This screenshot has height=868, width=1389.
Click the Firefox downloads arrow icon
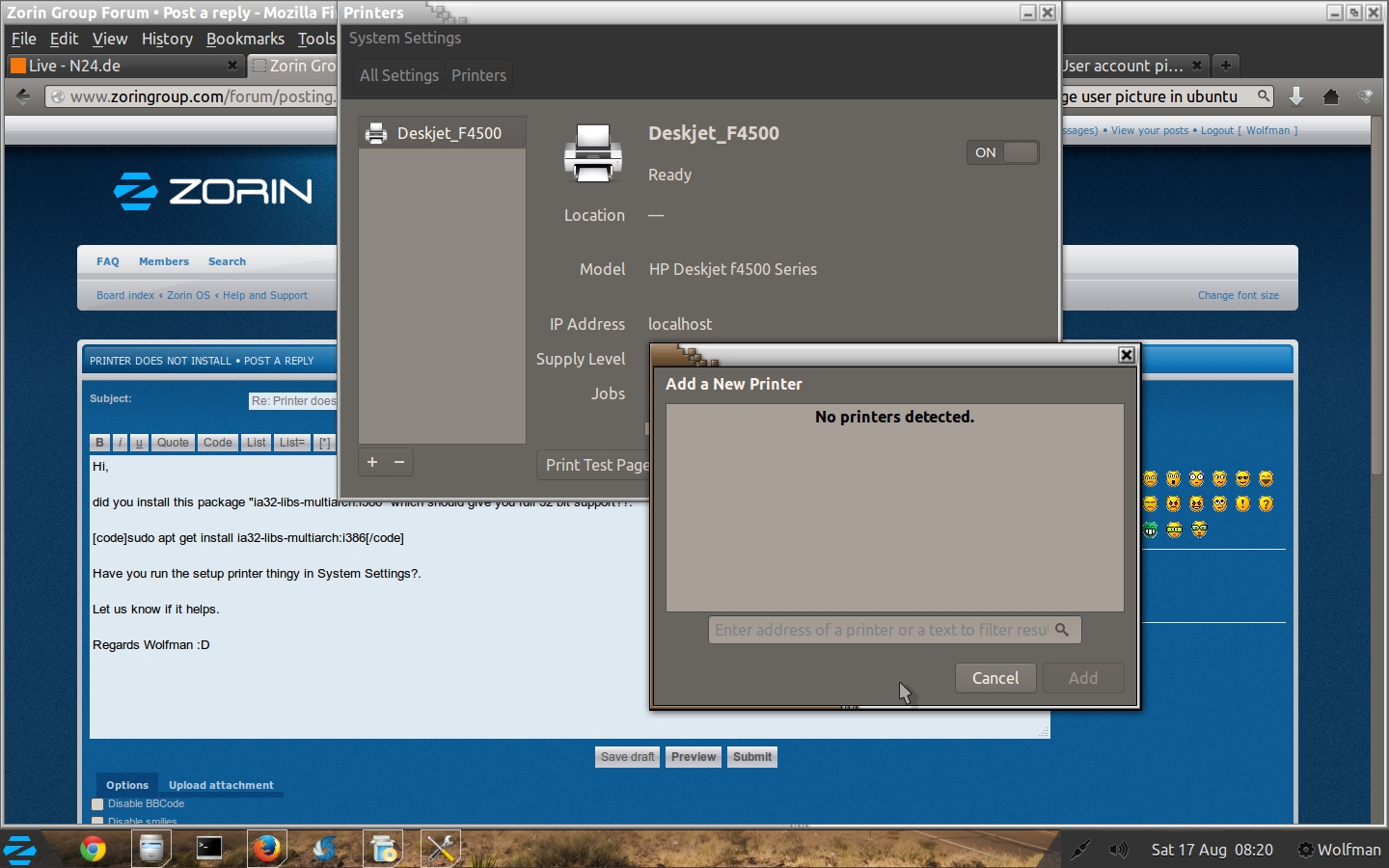[x=1296, y=96]
